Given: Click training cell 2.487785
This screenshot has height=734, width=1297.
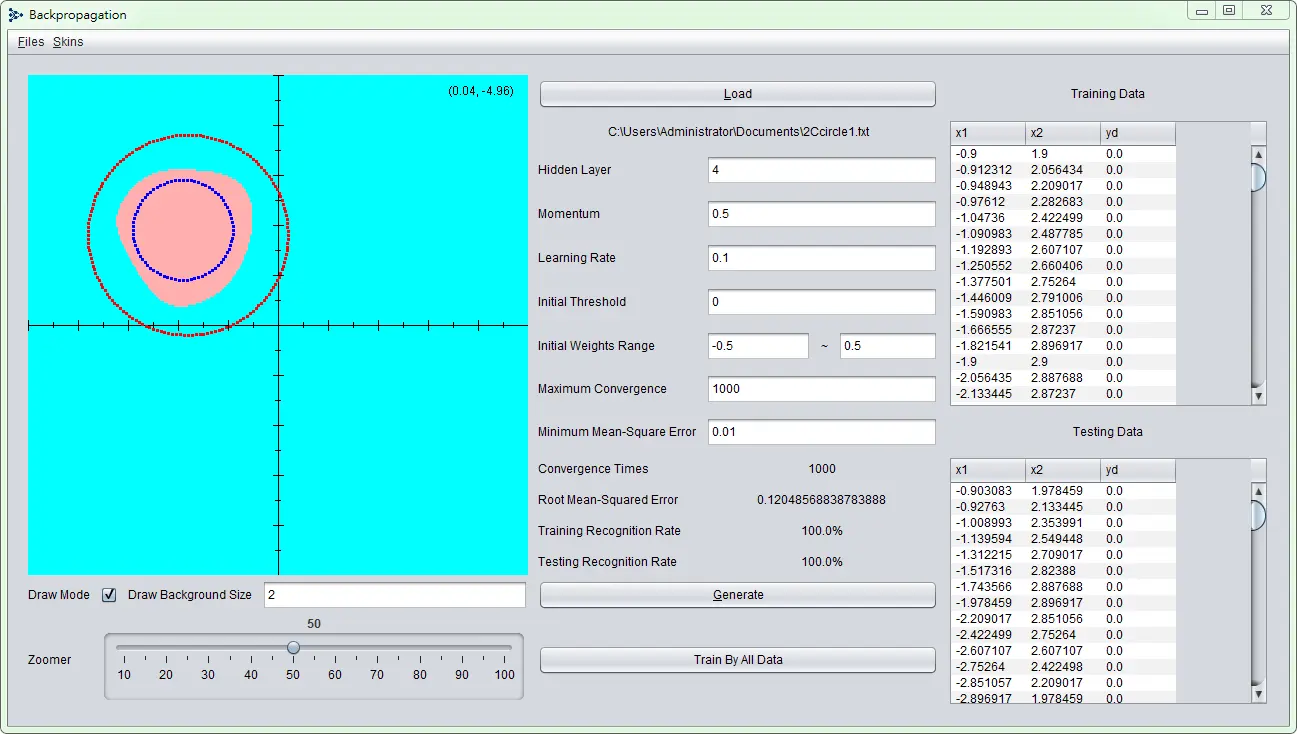Looking at the screenshot, I should [1063, 234].
